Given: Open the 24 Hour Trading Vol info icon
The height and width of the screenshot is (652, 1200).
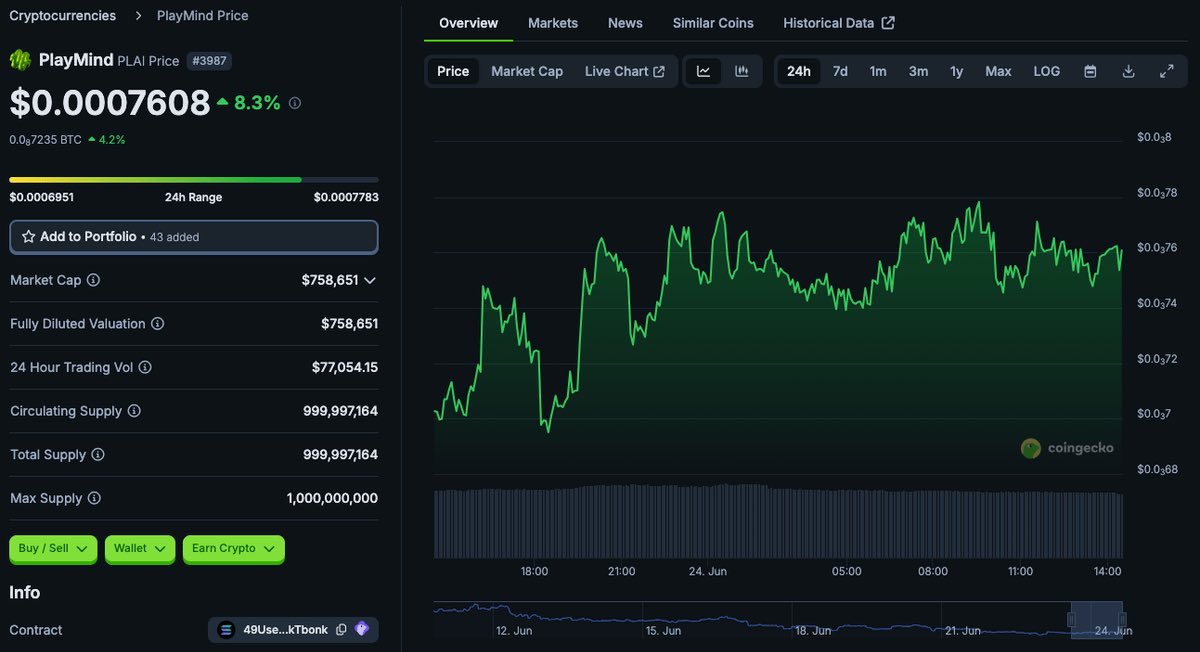Looking at the screenshot, I should pyautogui.click(x=145, y=367).
